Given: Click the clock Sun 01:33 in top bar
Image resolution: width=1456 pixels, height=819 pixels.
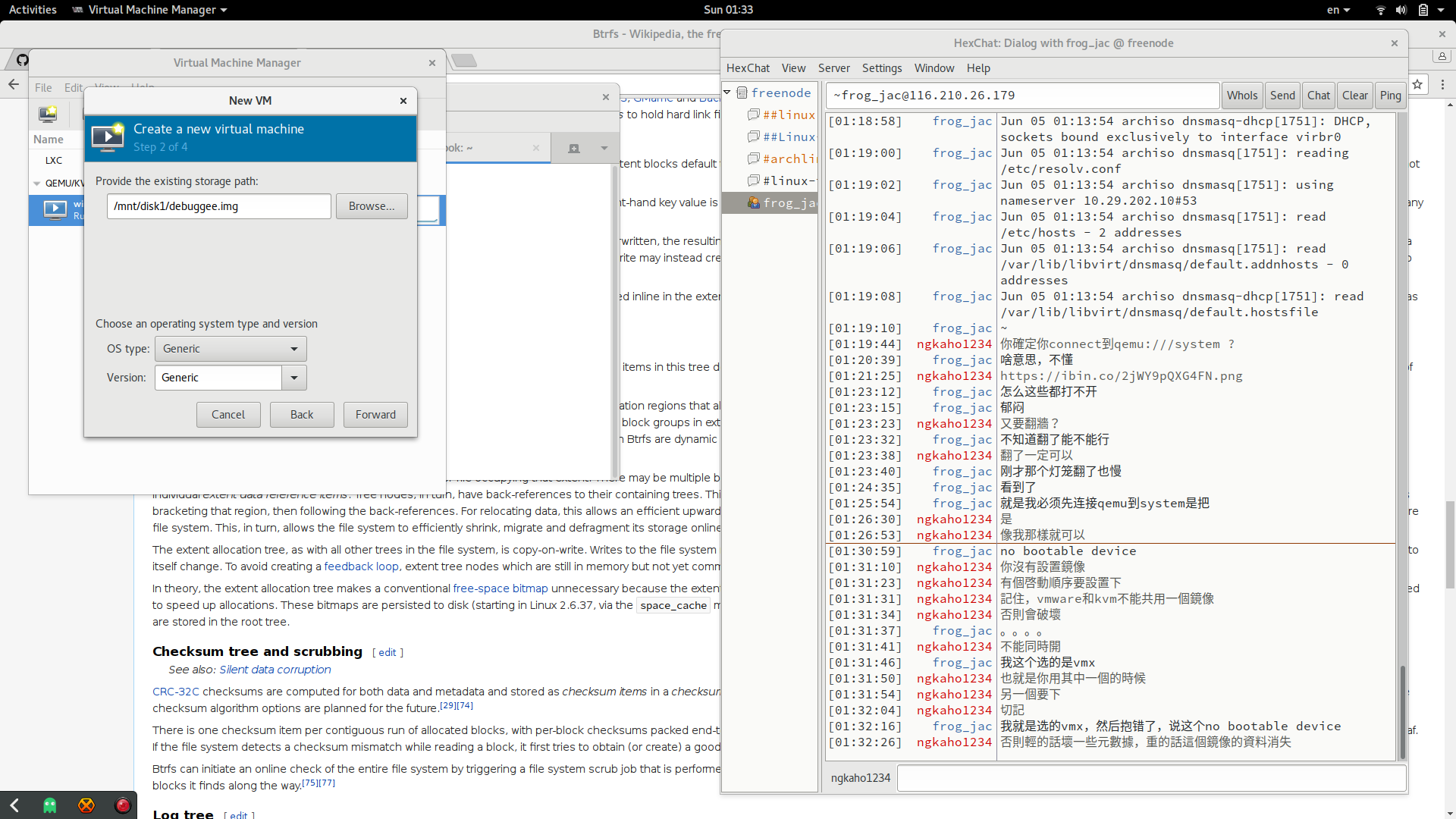Looking at the screenshot, I should point(728,10).
